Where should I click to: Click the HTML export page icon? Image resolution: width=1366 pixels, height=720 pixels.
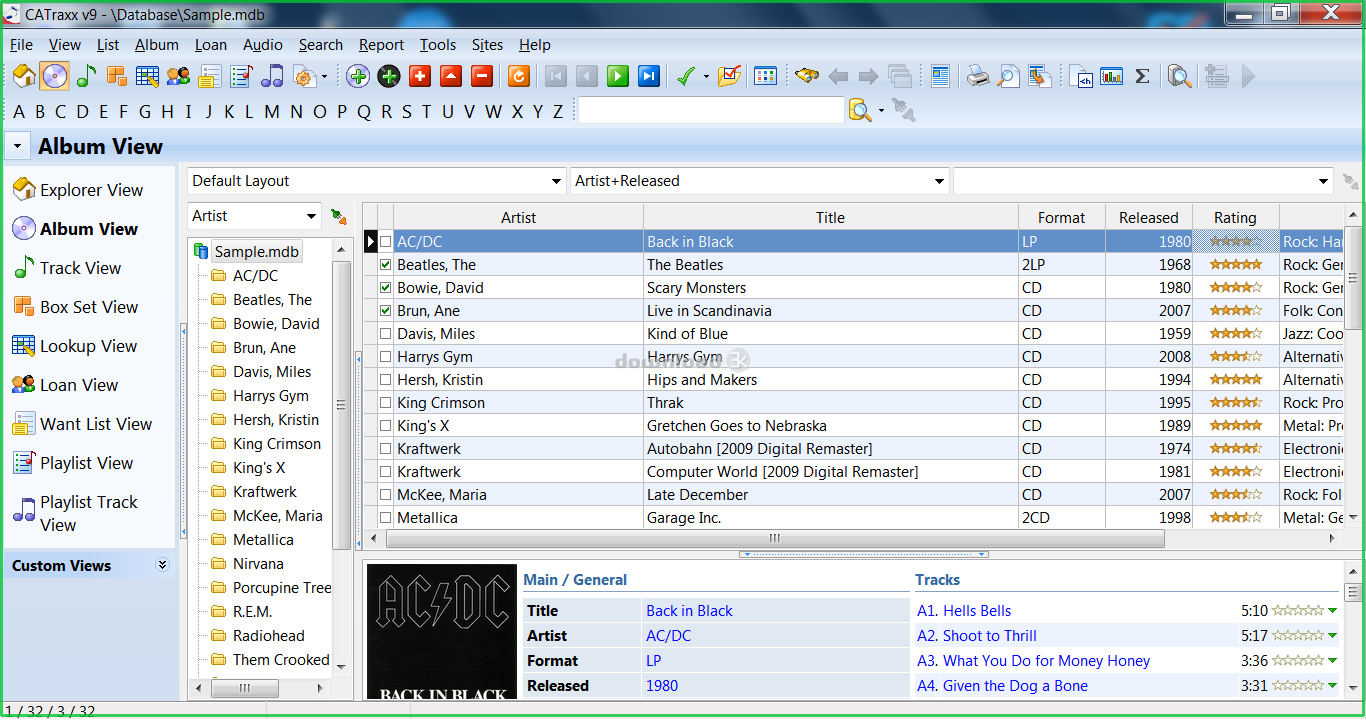click(x=1081, y=76)
